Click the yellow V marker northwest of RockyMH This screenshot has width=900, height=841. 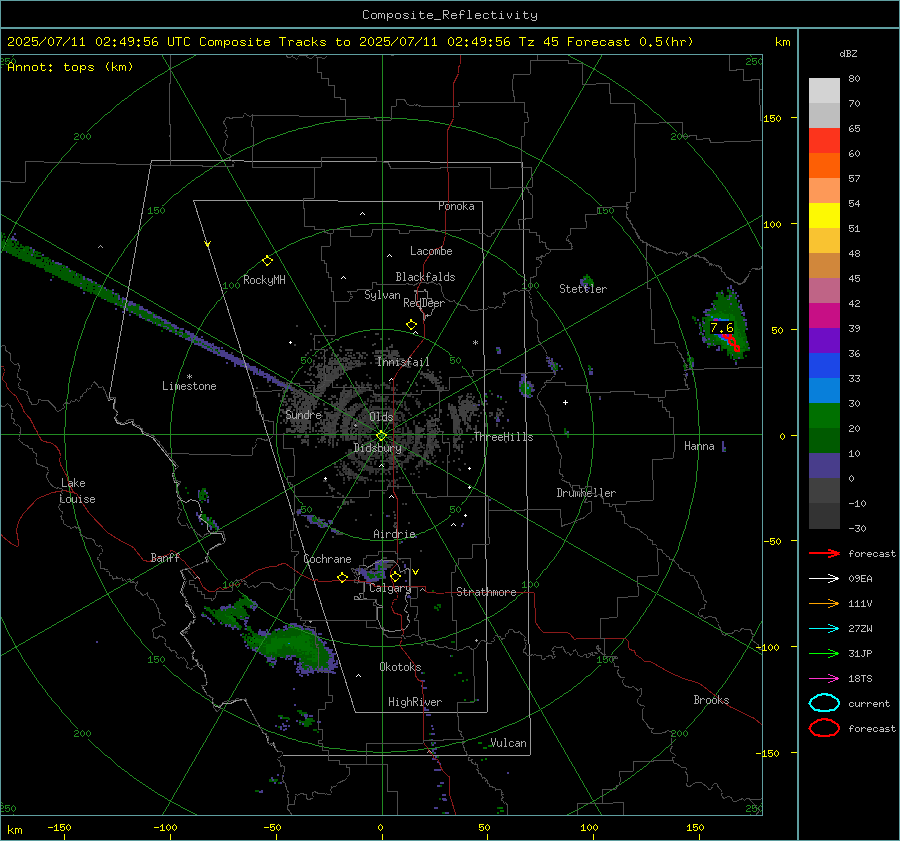point(208,244)
